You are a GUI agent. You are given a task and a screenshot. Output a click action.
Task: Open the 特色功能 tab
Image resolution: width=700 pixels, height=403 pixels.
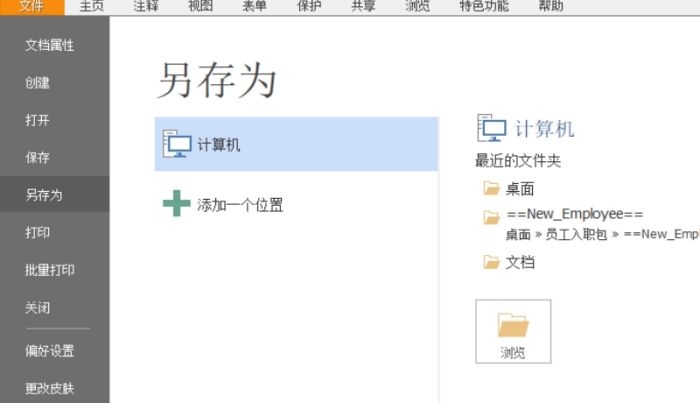(484, 6)
